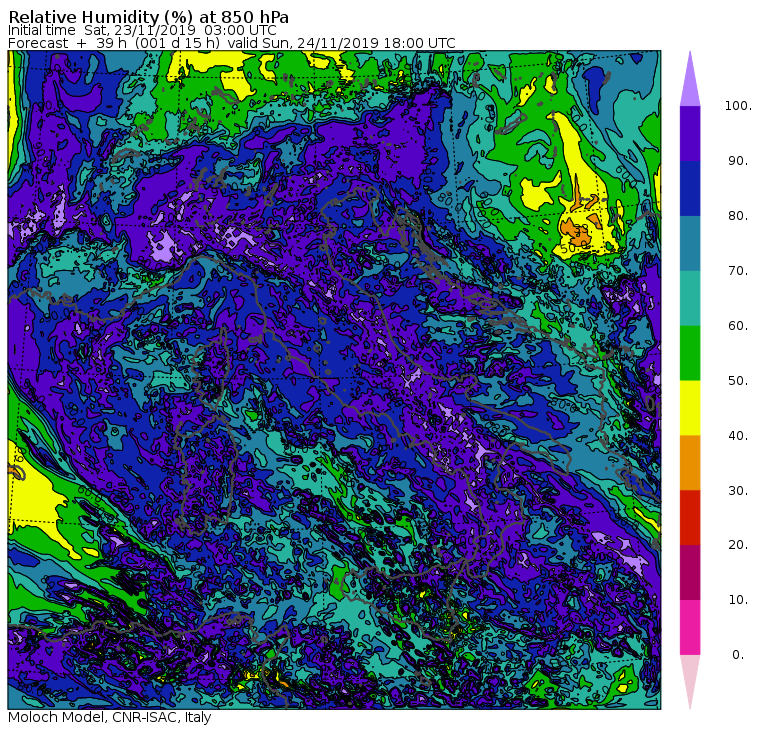The image size is (760, 731).
Task: Click the 40-50 yellow legend swatch
Action: [690, 408]
